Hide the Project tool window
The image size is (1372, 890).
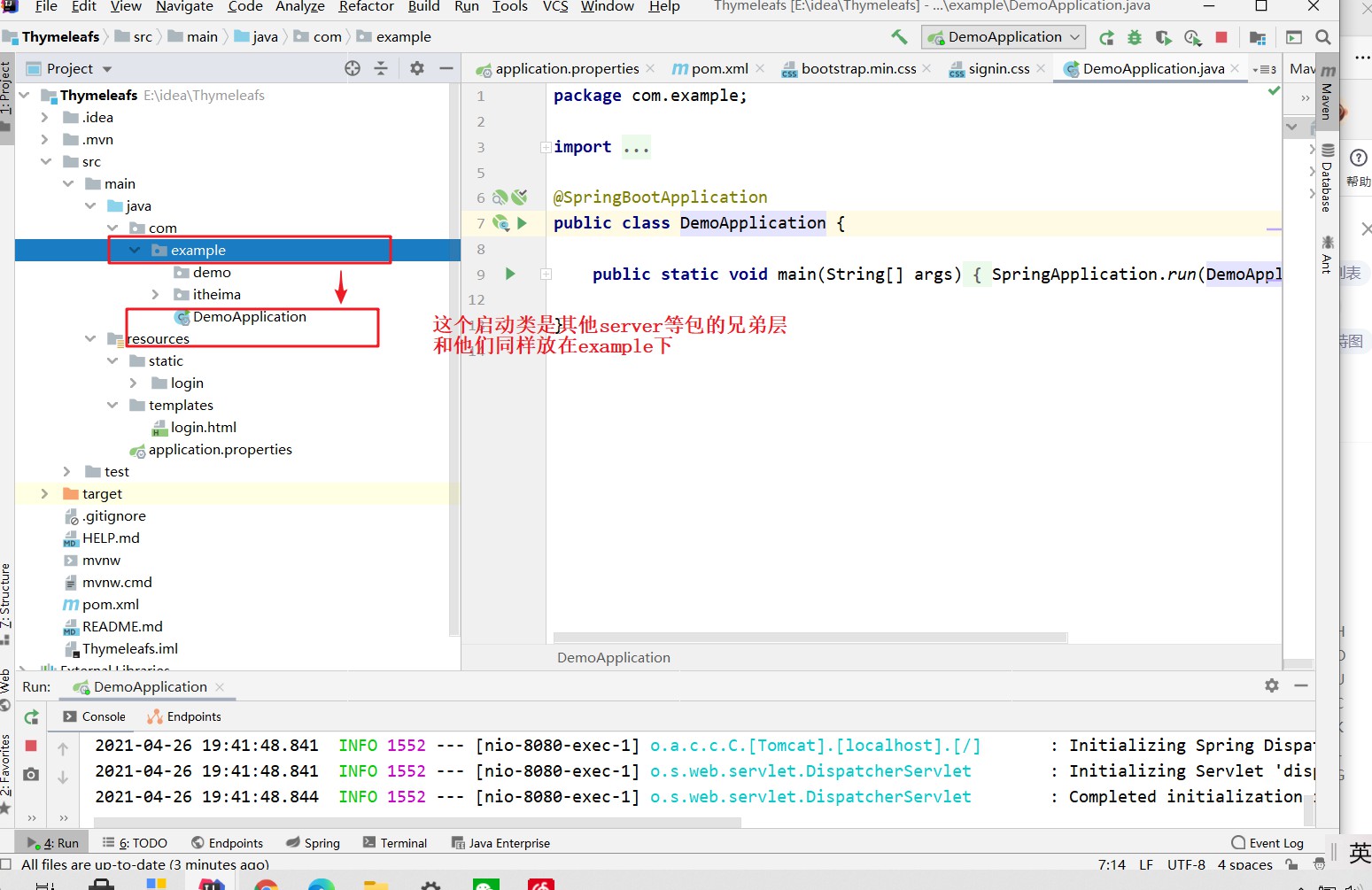pos(446,68)
